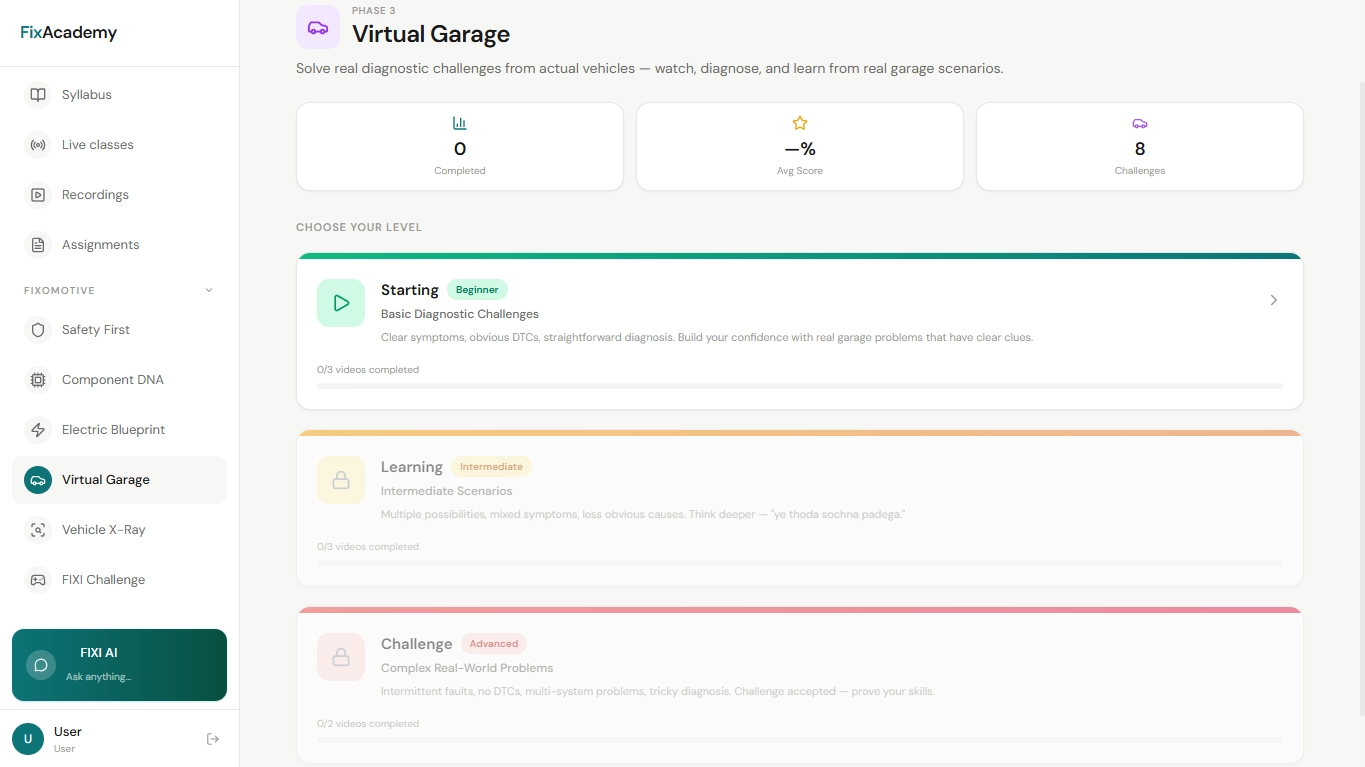The height and width of the screenshot is (767, 1365).
Task: Click the FIXI Challenge icon
Action: [x=37, y=579]
